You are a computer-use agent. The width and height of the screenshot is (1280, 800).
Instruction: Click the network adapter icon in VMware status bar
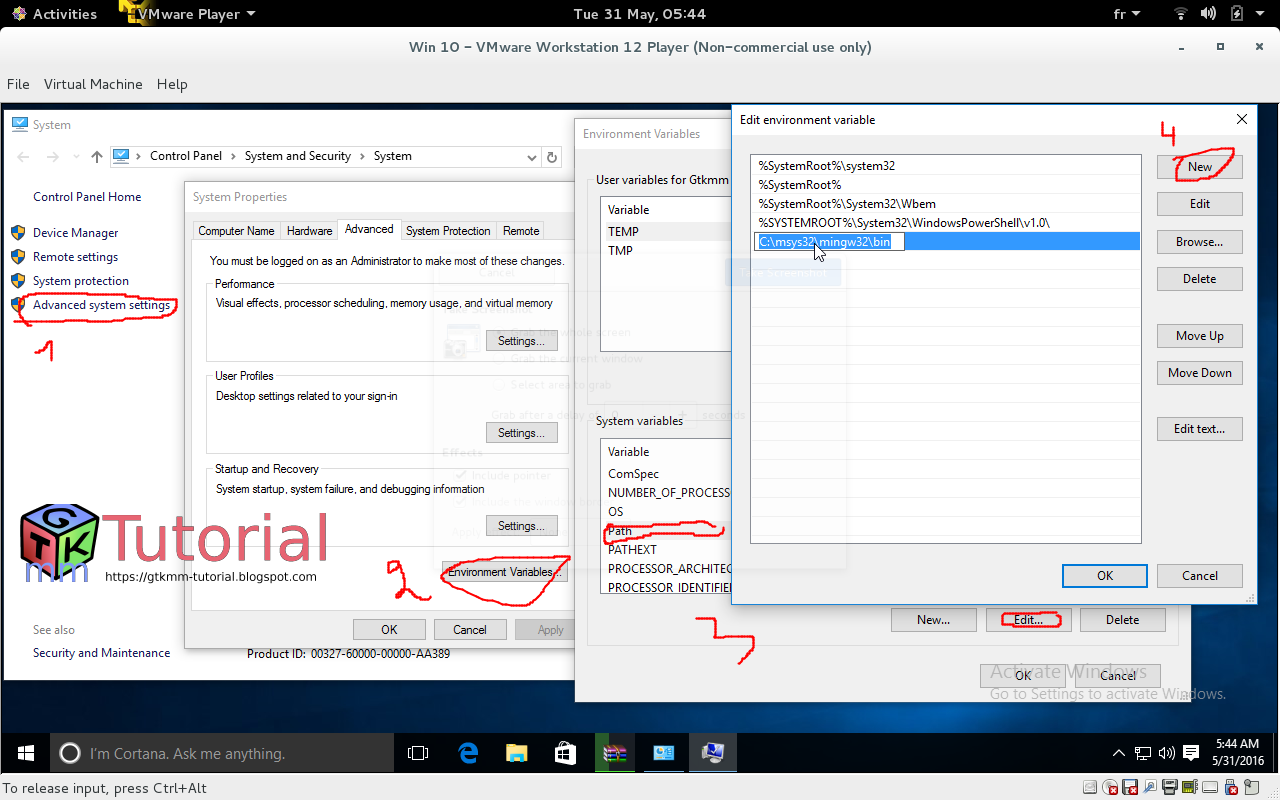pyautogui.click(x=1189, y=788)
